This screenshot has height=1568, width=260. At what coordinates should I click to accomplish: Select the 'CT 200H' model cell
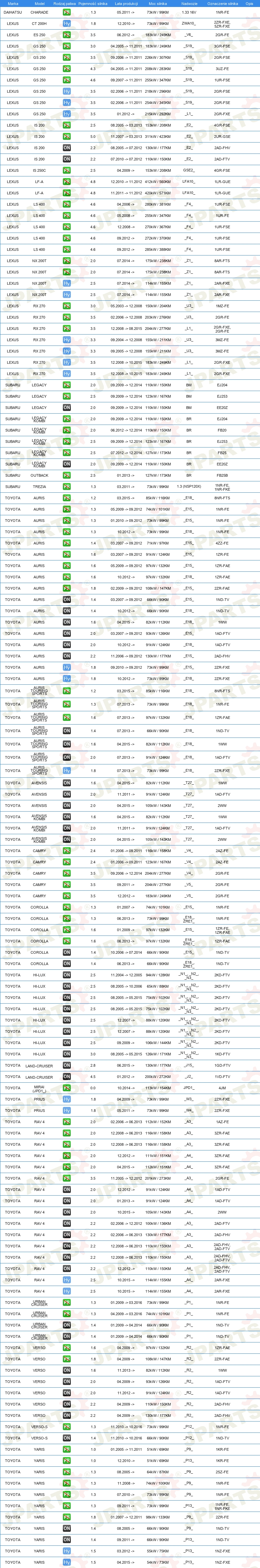[x=39, y=24]
